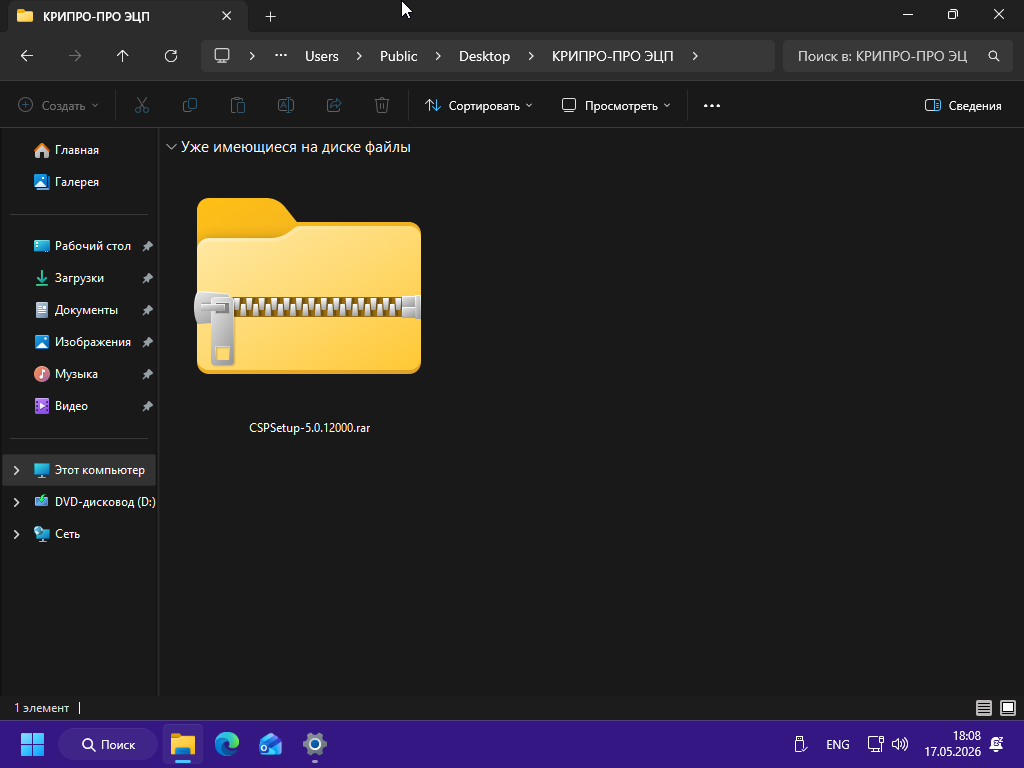Image resolution: width=1024 pixels, height=768 pixels.
Task: Open Settings gear in taskbar
Action: tap(315, 744)
